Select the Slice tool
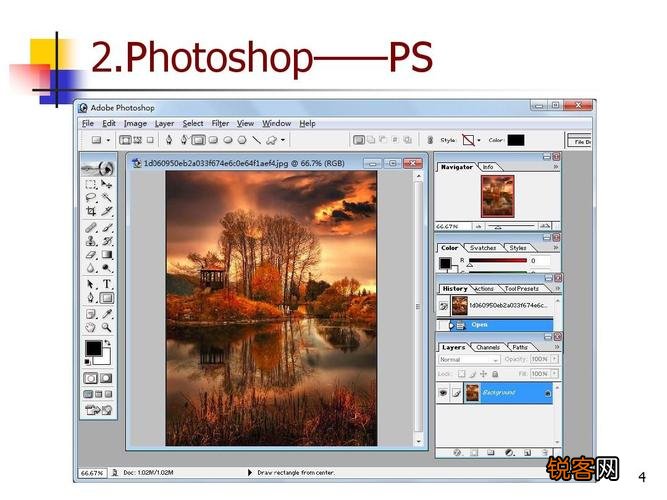 pos(107,211)
